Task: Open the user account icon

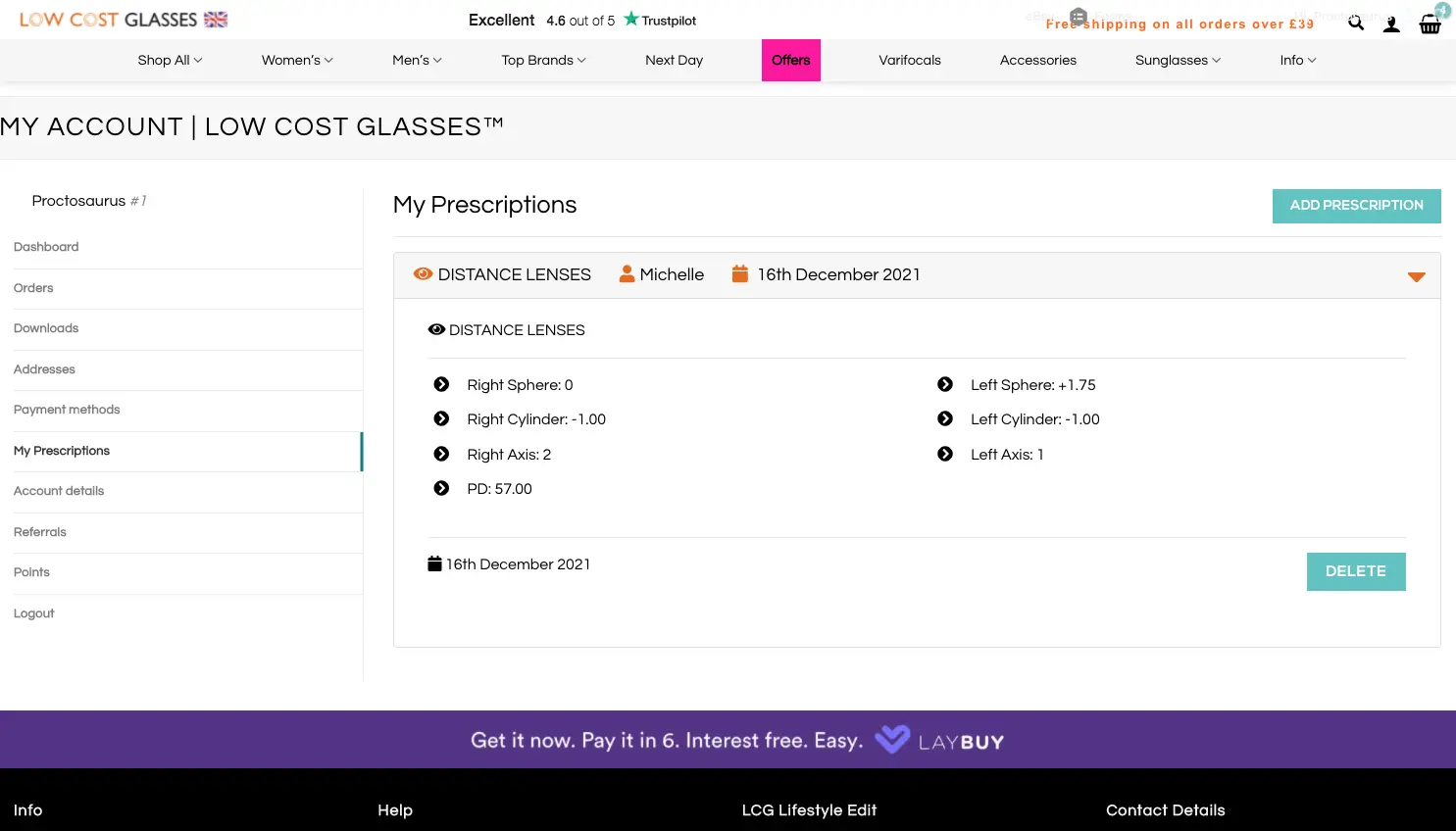Action: click(1391, 24)
